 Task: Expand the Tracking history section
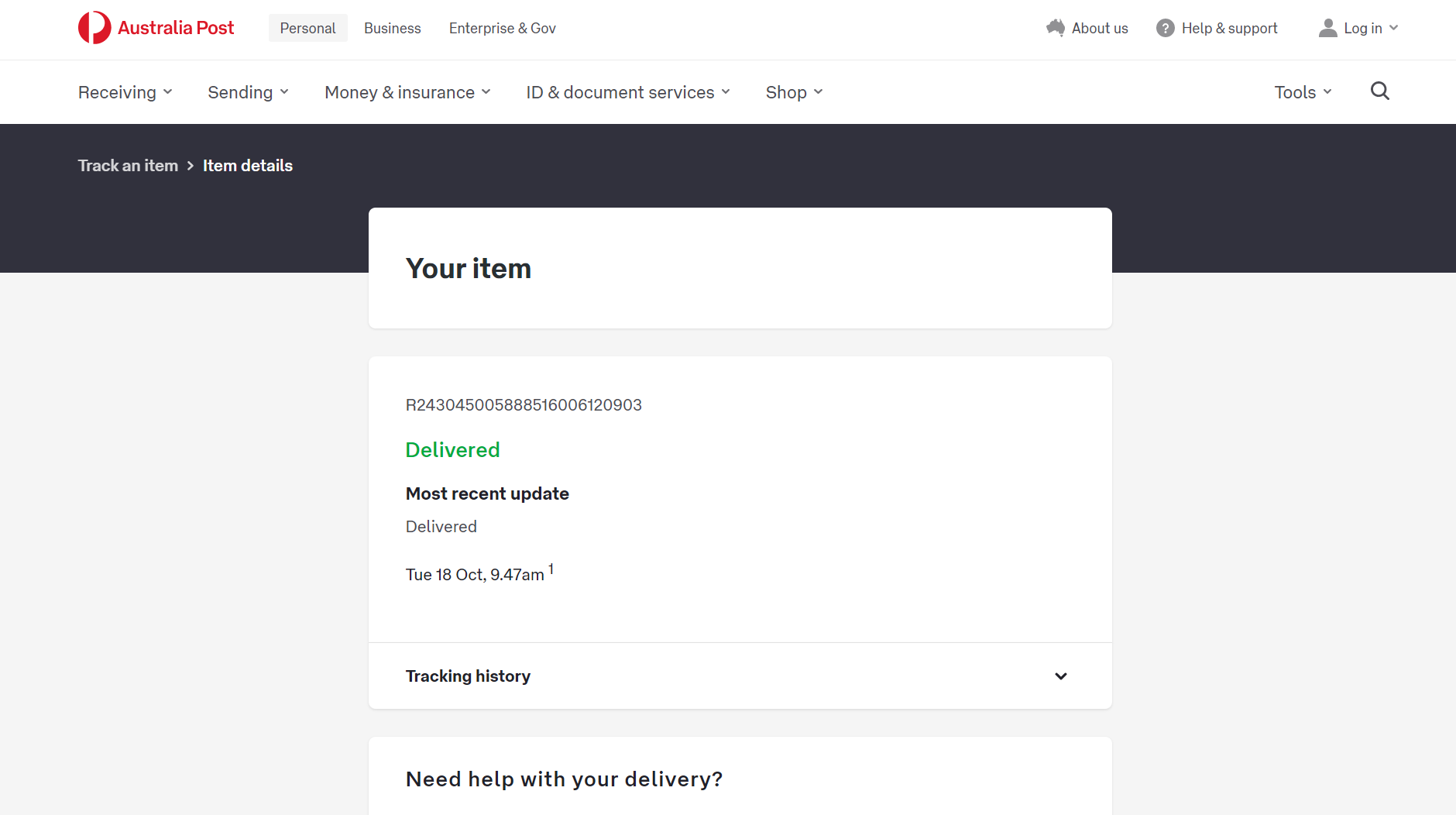(1060, 676)
